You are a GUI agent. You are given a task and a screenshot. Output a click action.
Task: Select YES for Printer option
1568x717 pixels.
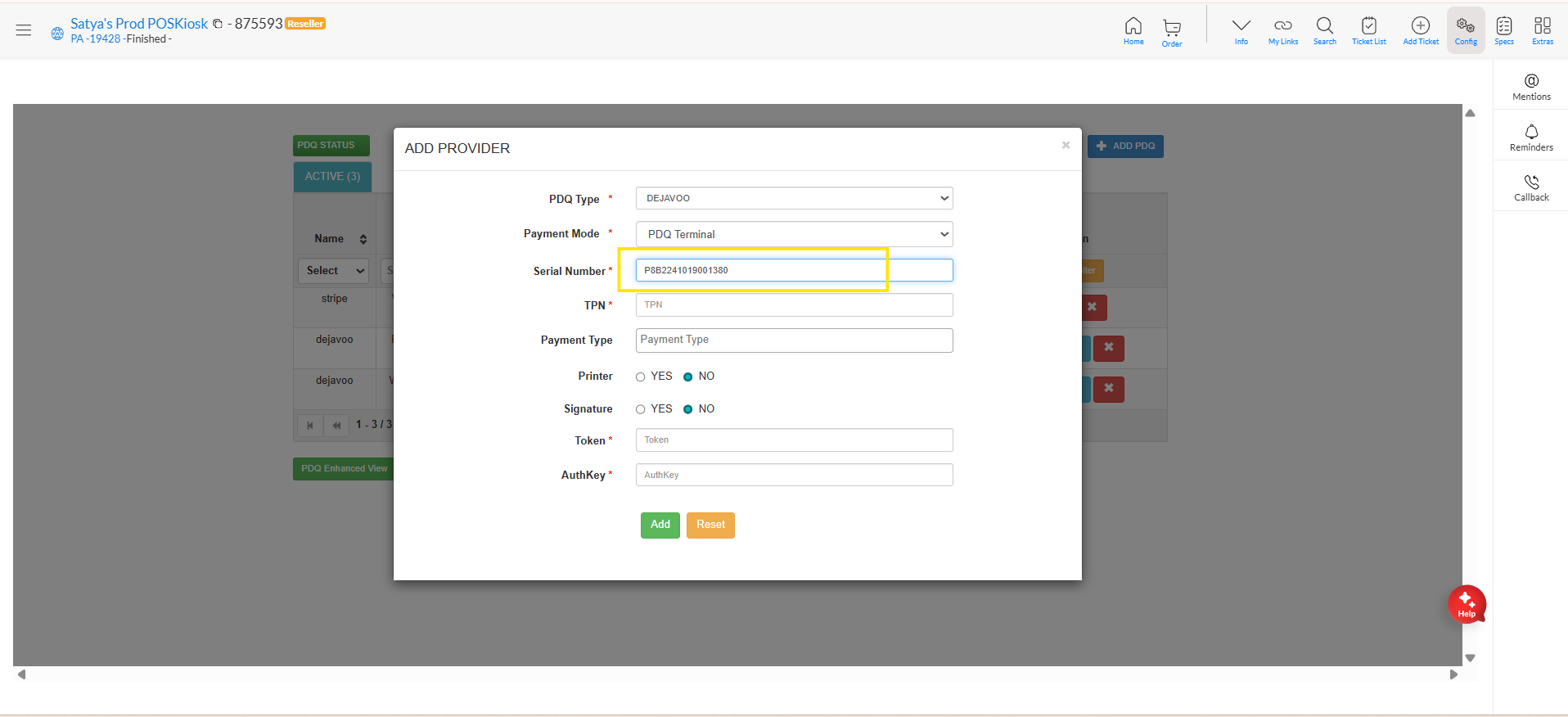640,377
